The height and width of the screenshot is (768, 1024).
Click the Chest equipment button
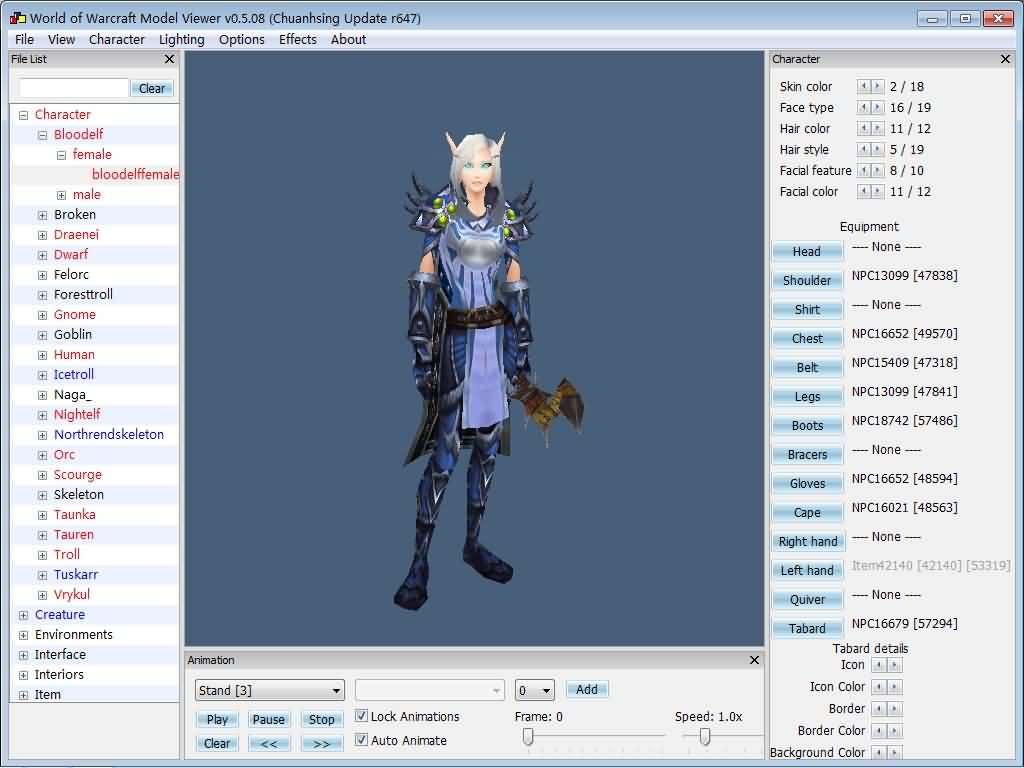(x=807, y=338)
